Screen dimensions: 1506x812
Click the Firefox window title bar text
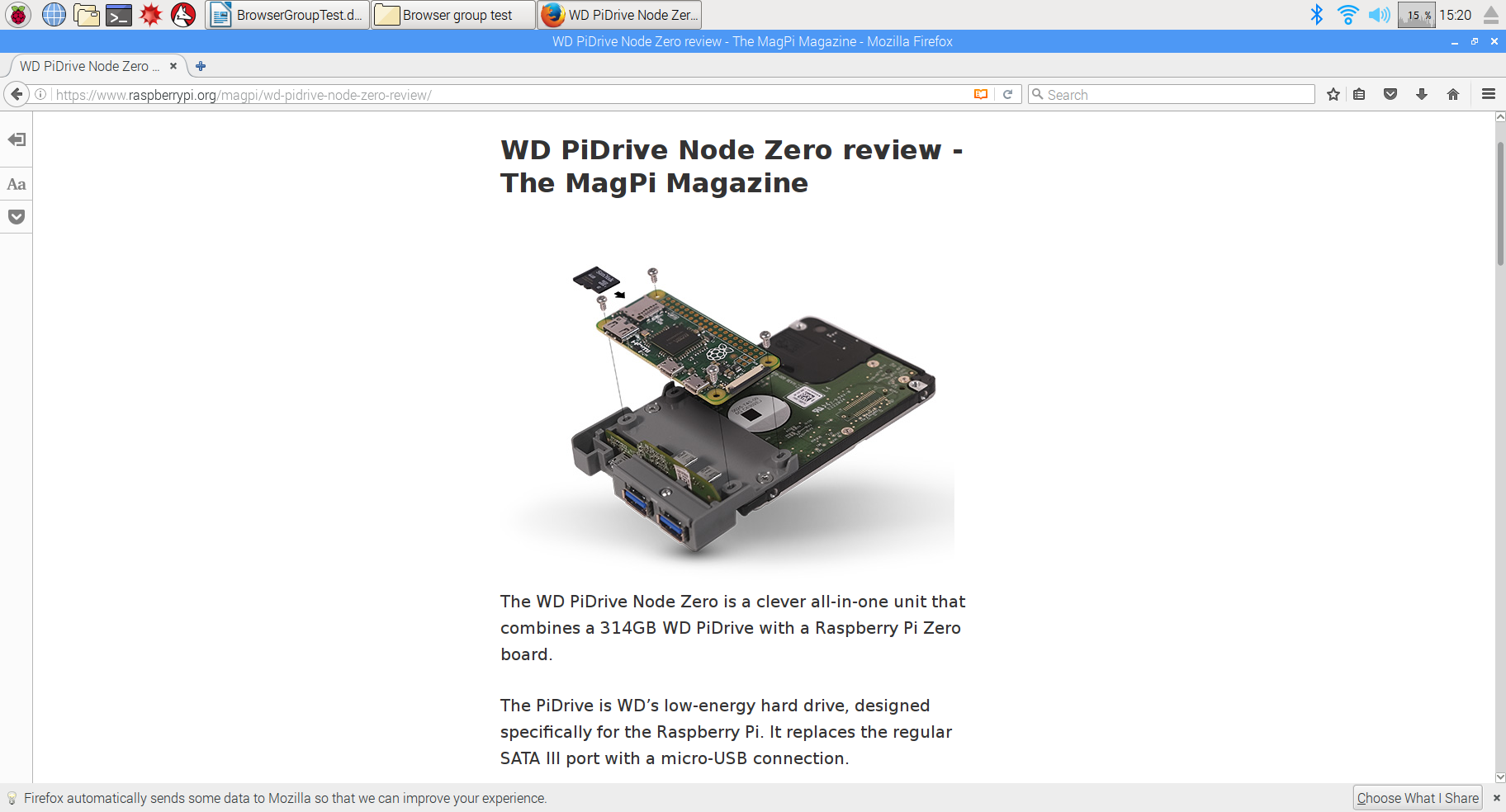[752, 41]
